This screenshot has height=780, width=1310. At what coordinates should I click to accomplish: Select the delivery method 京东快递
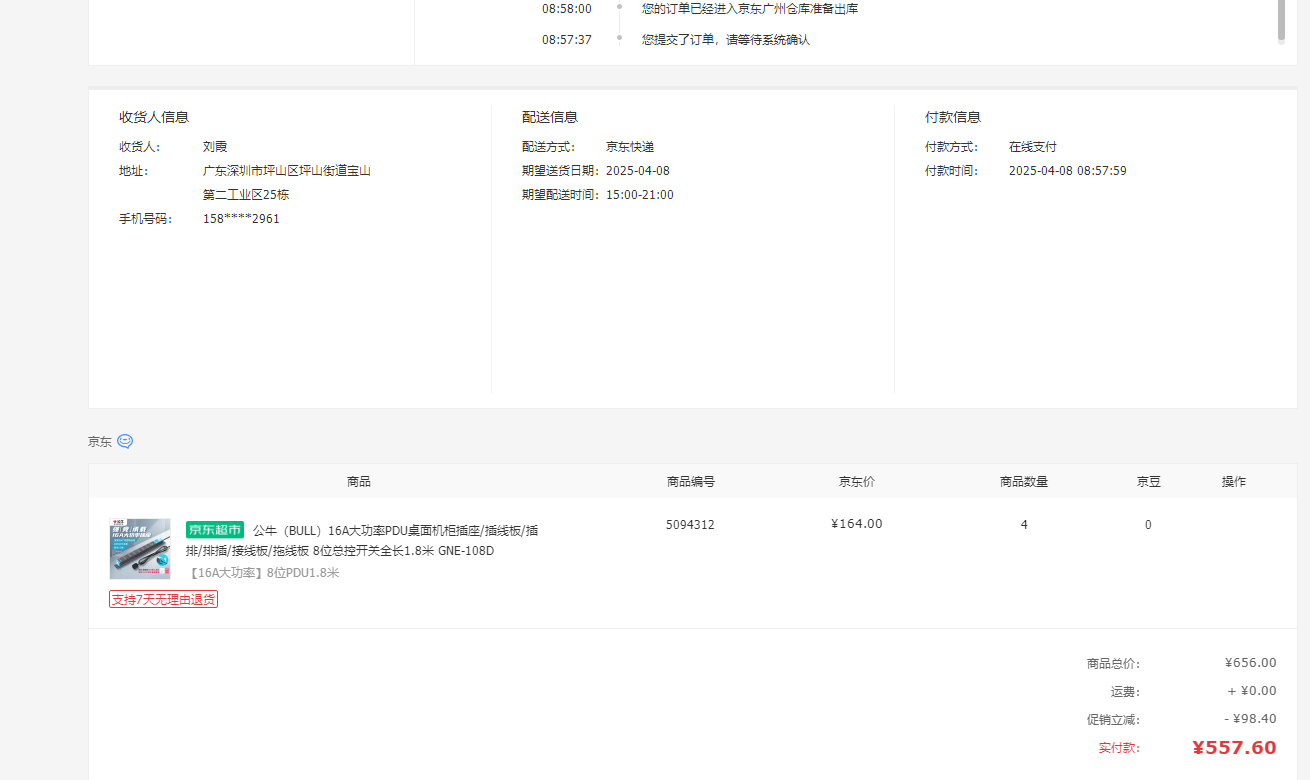click(x=630, y=146)
